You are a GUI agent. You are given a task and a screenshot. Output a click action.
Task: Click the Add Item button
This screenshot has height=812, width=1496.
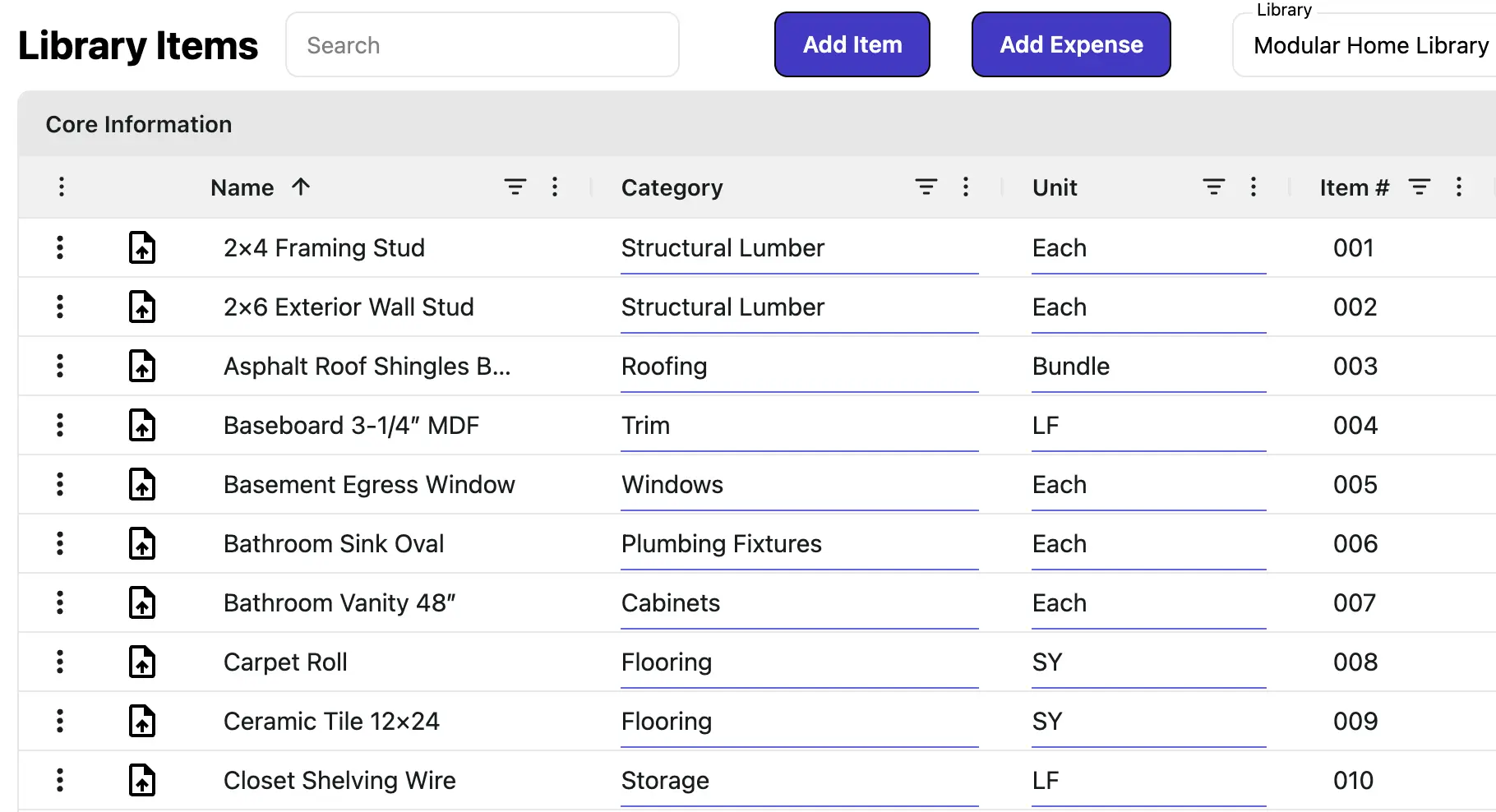tap(852, 44)
